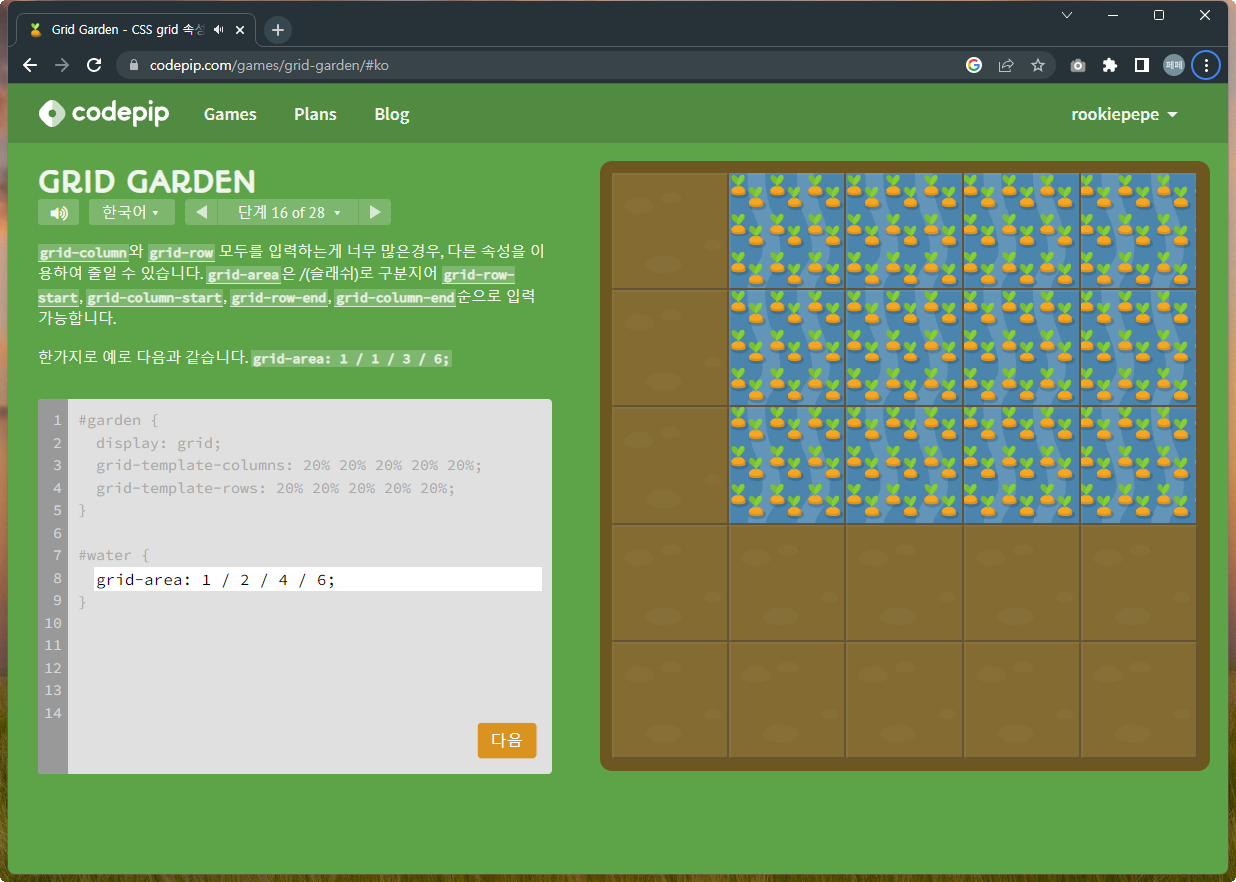Click the grid-column term in instructions
The width and height of the screenshot is (1236, 882).
[x=83, y=253]
